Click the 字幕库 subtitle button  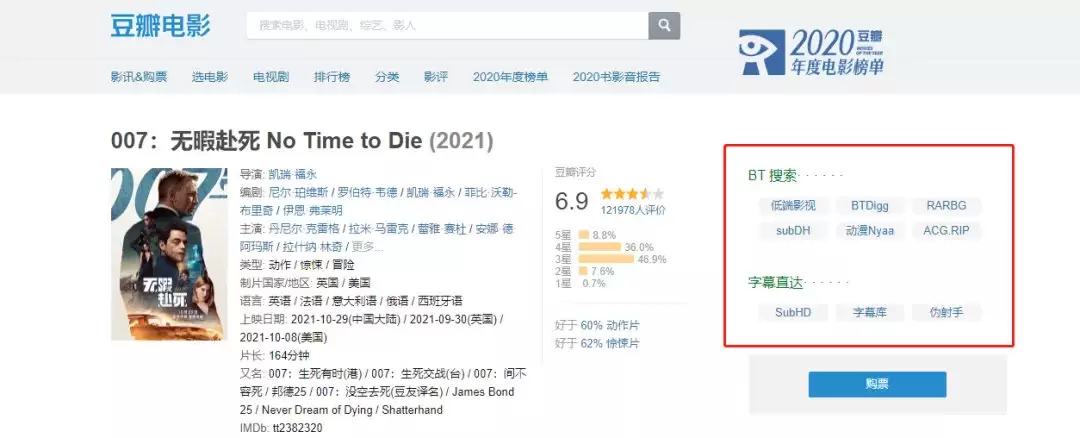870,312
